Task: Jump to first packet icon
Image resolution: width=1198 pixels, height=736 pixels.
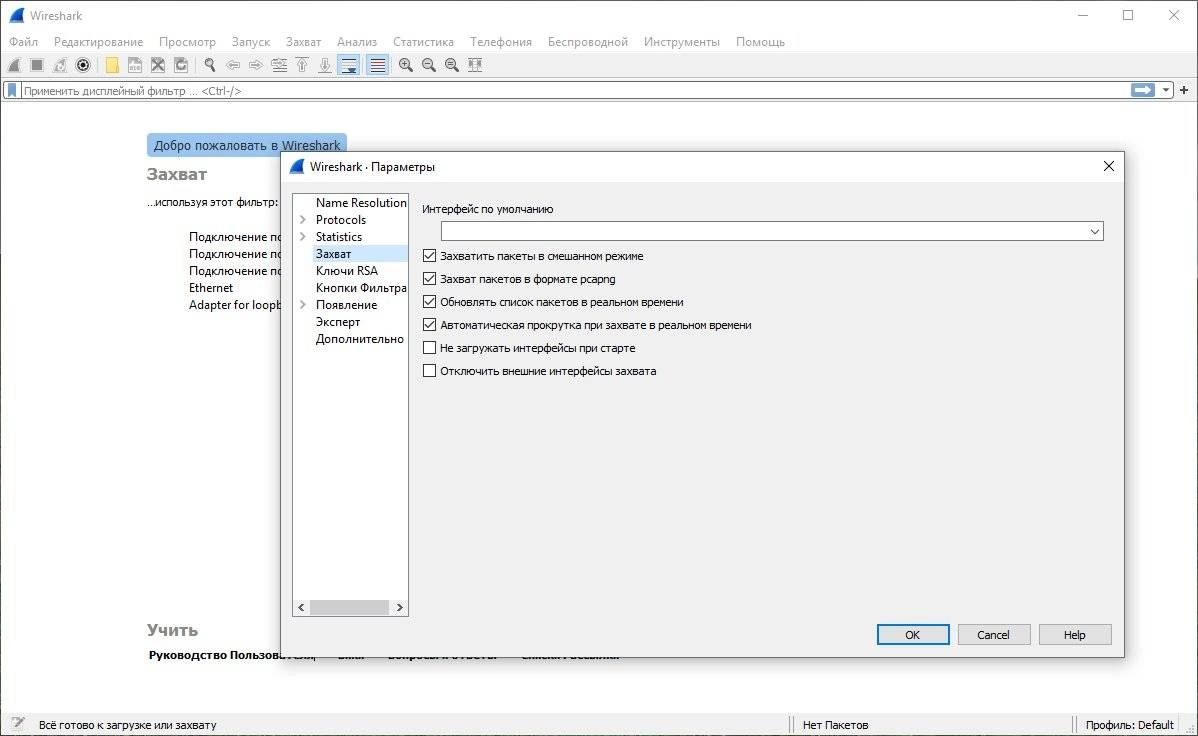Action: 302,65
